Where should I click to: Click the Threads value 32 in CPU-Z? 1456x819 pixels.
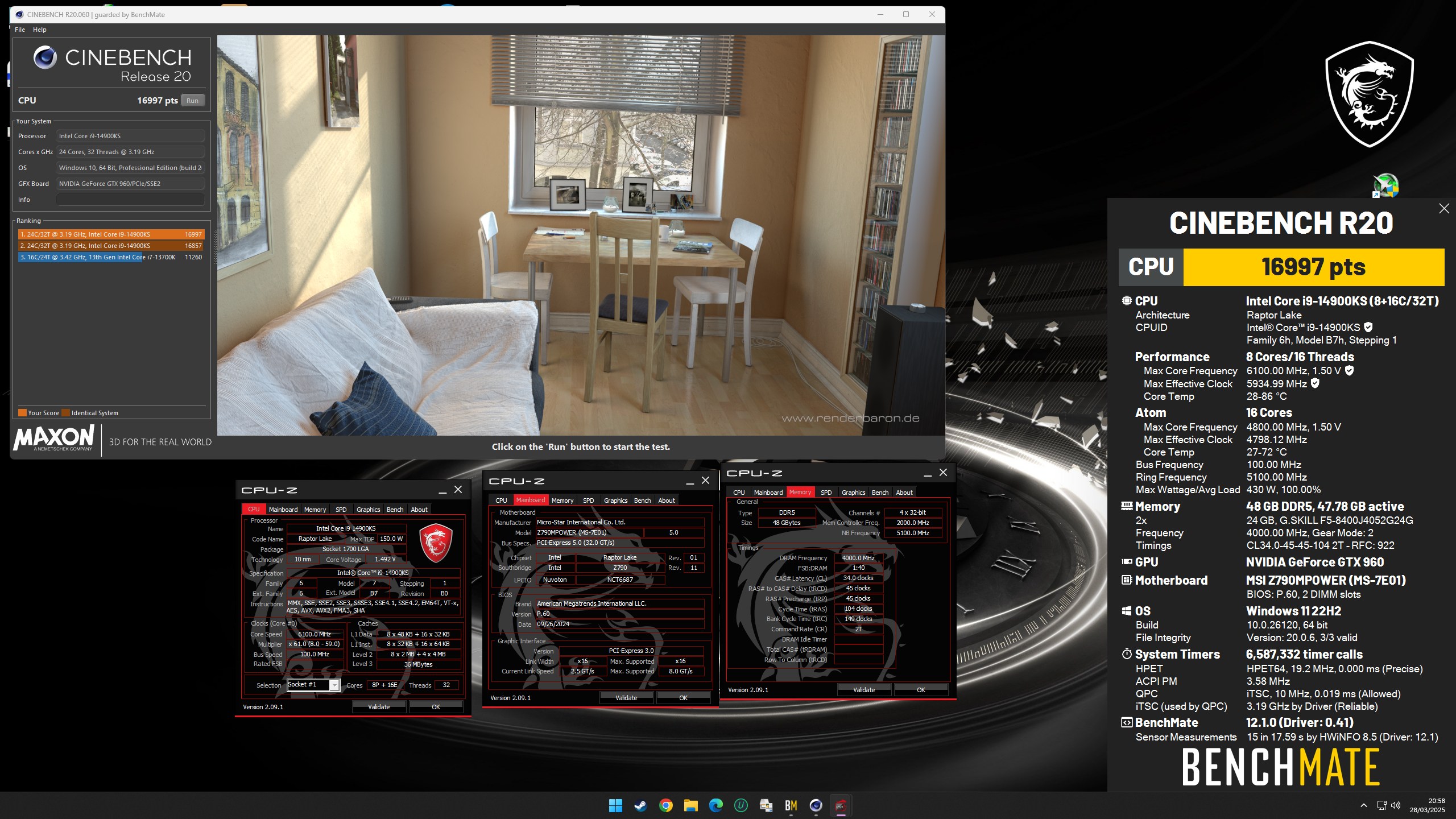(446, 685)
